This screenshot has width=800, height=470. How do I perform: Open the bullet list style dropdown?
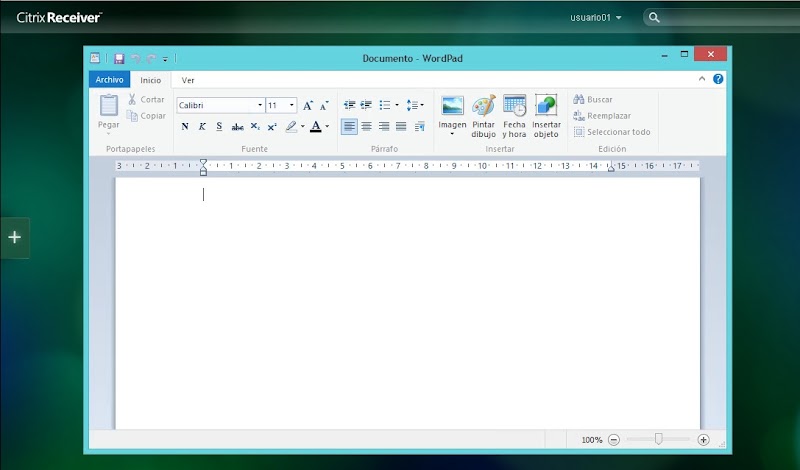[397, 105]
